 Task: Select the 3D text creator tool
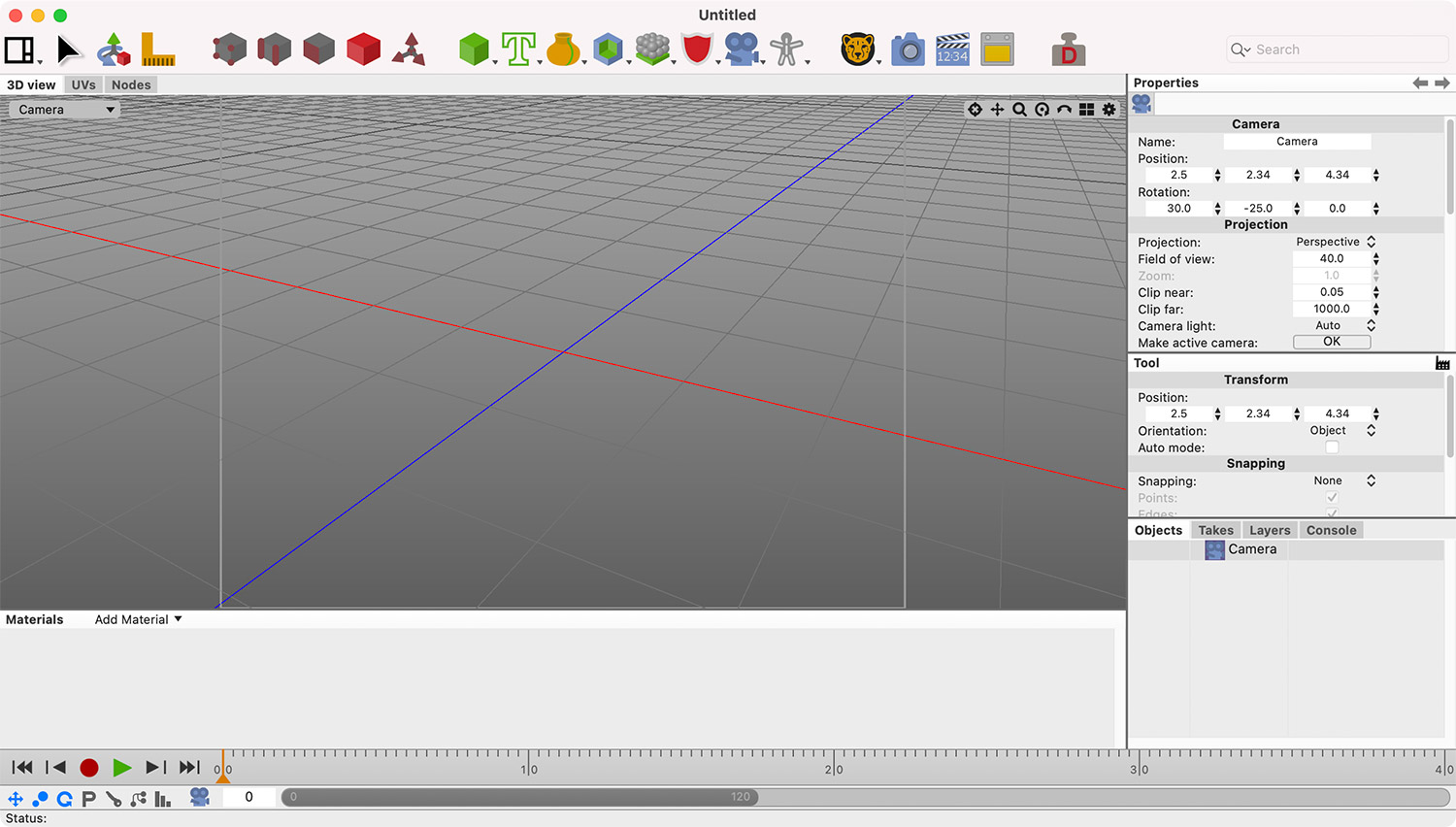pos(519,49)
